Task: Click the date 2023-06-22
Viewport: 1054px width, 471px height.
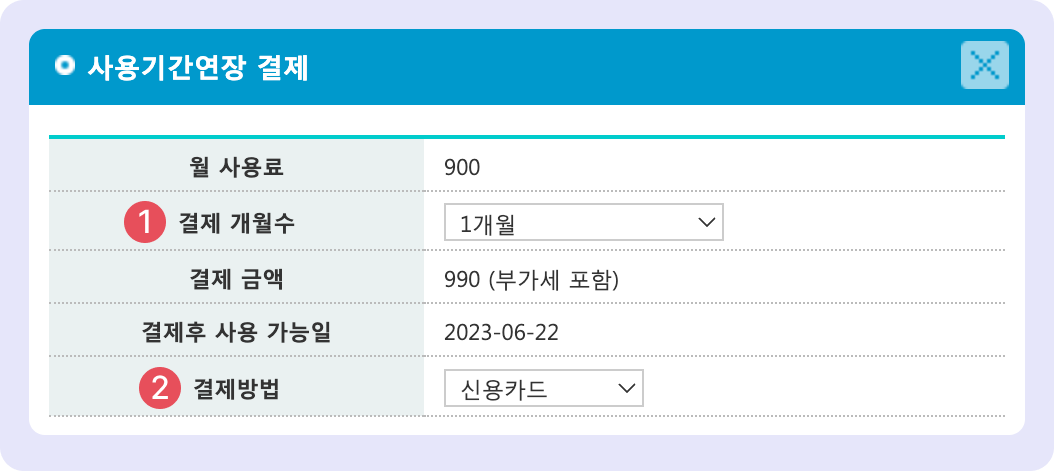Action: coord(502,333)
